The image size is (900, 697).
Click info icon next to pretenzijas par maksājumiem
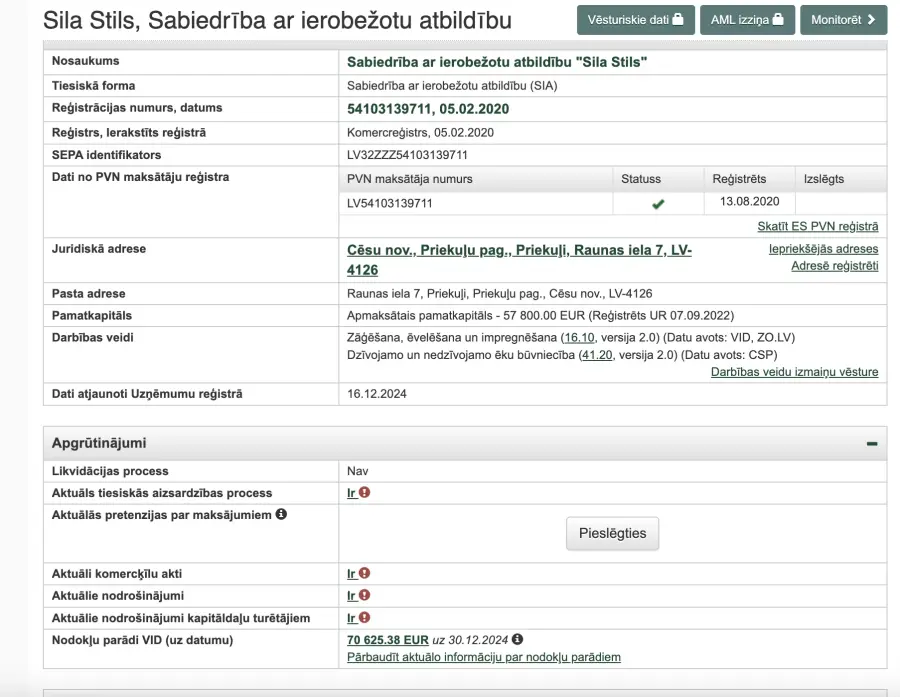pos(281,514)
